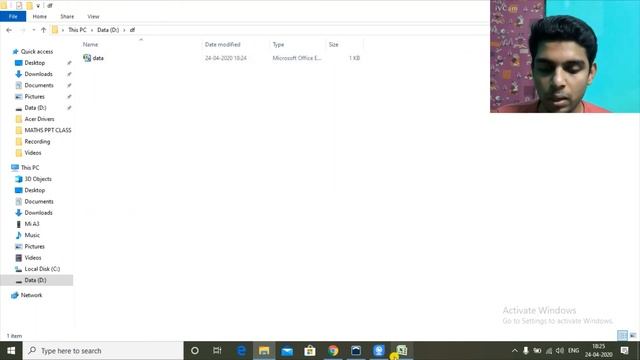Viewport: 640px width, 360px height.
Task: Sort files by the Name column
Action: tap(90, 44)
